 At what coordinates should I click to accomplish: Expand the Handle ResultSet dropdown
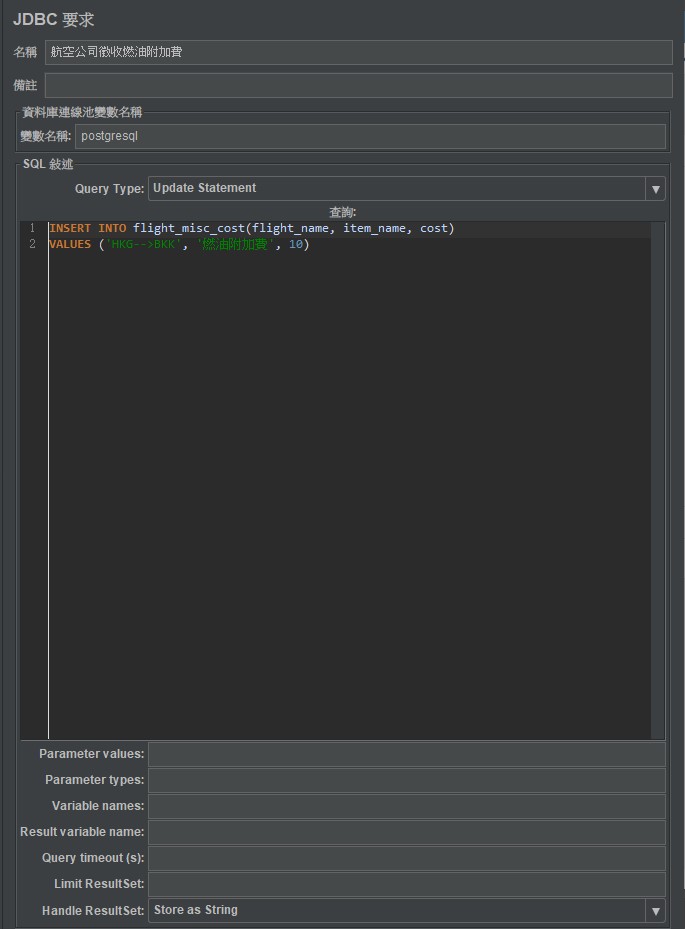406,910
